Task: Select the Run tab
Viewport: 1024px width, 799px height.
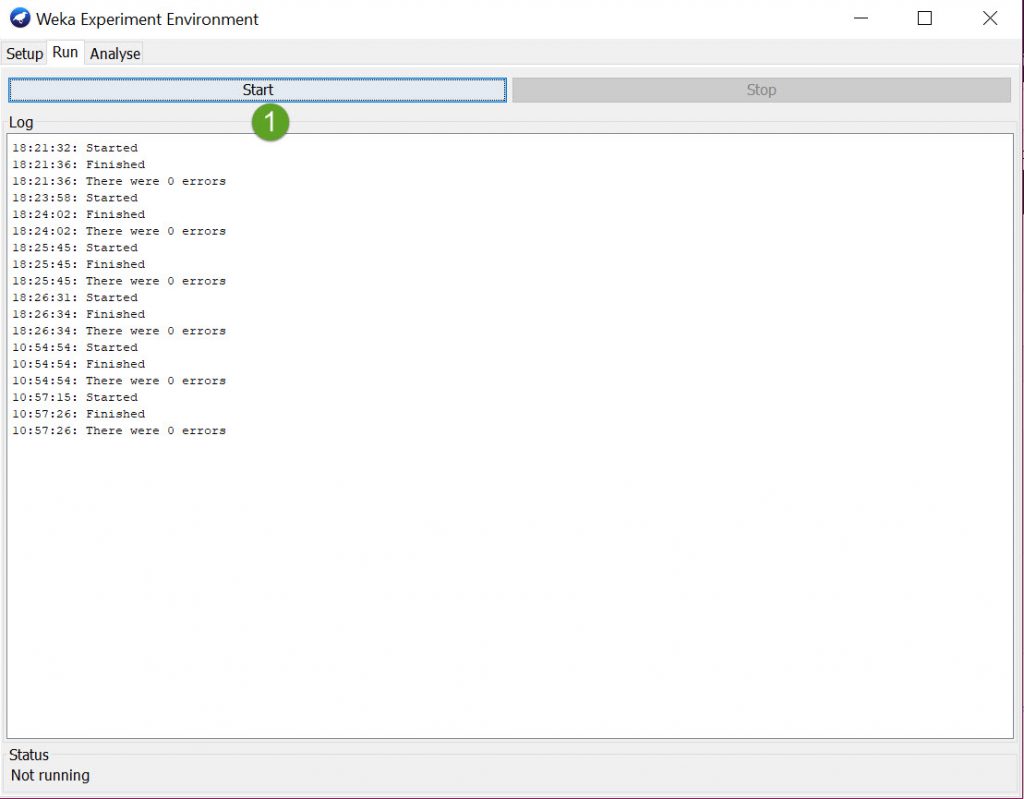Action: [65, 53]
